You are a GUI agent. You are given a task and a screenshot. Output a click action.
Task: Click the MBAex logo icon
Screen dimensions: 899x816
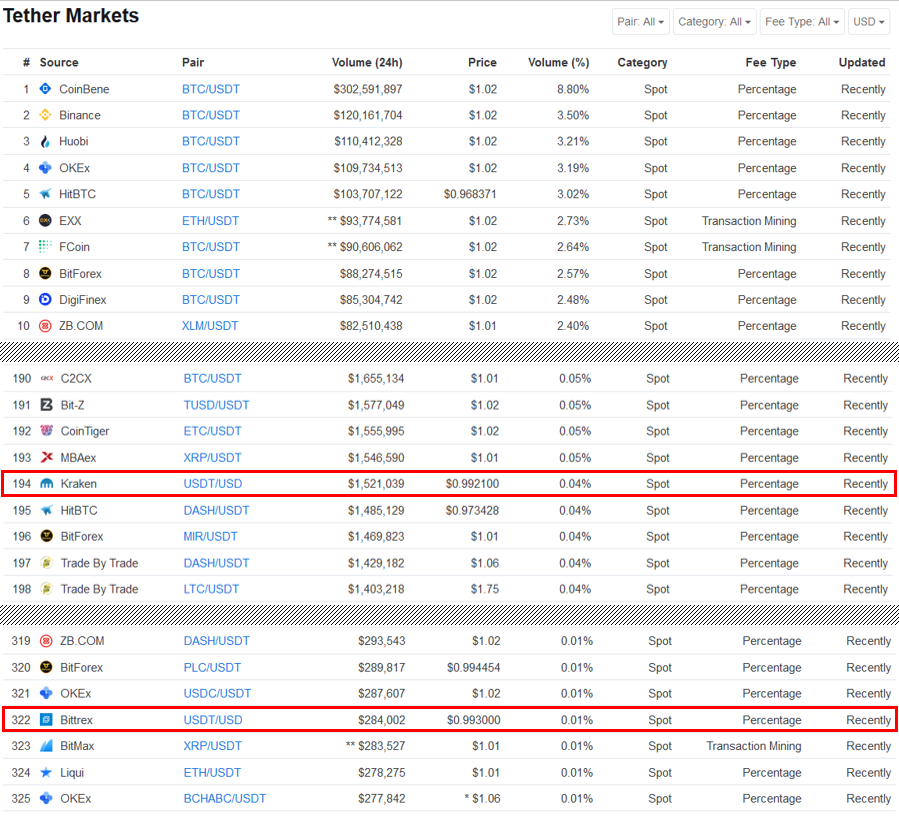[47, 458]
